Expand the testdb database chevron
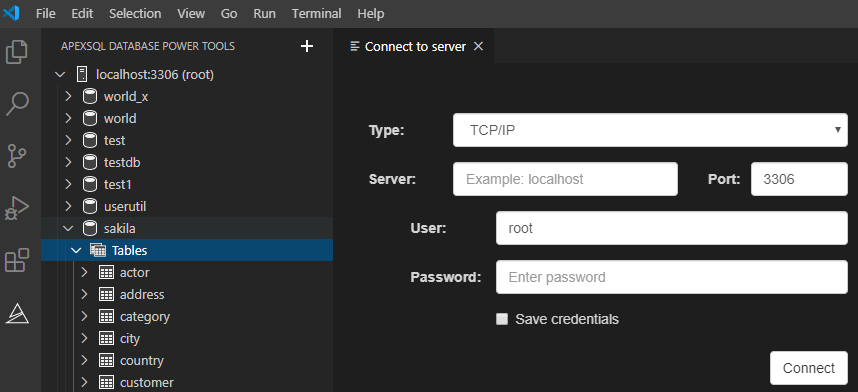This screenshot has width=858, height=392. (x=68, y=163)
